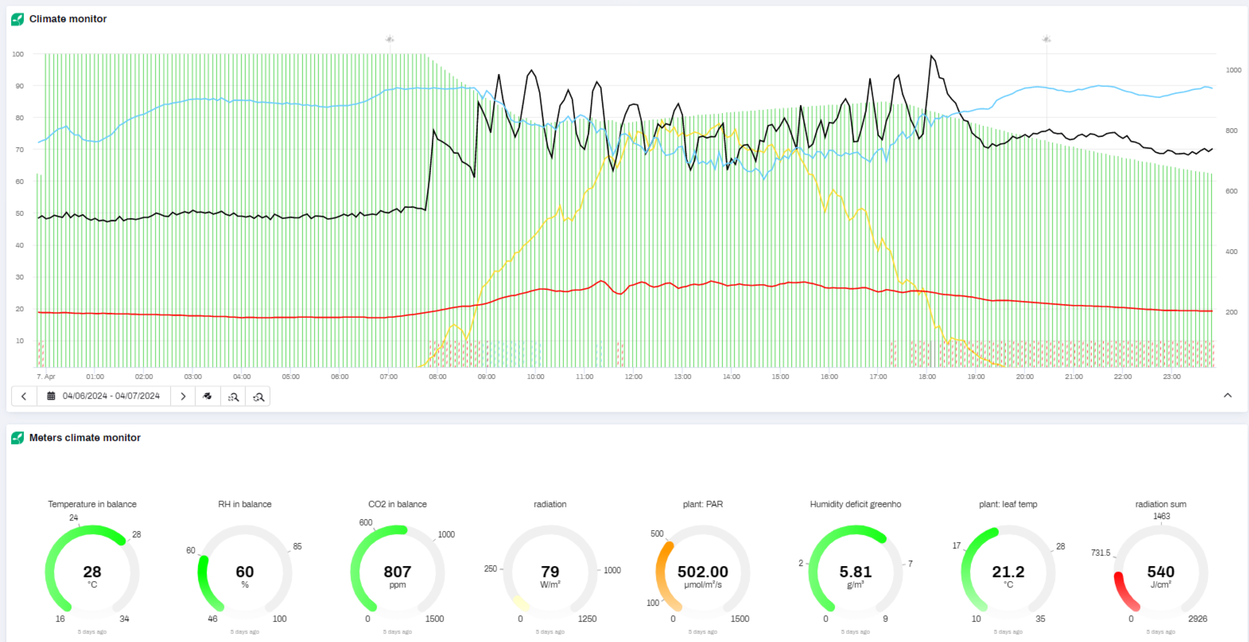This screenshot has width=1249, height=642.
Task: Click the Meters climate monitor leaf icon
Action: [17, 438]
